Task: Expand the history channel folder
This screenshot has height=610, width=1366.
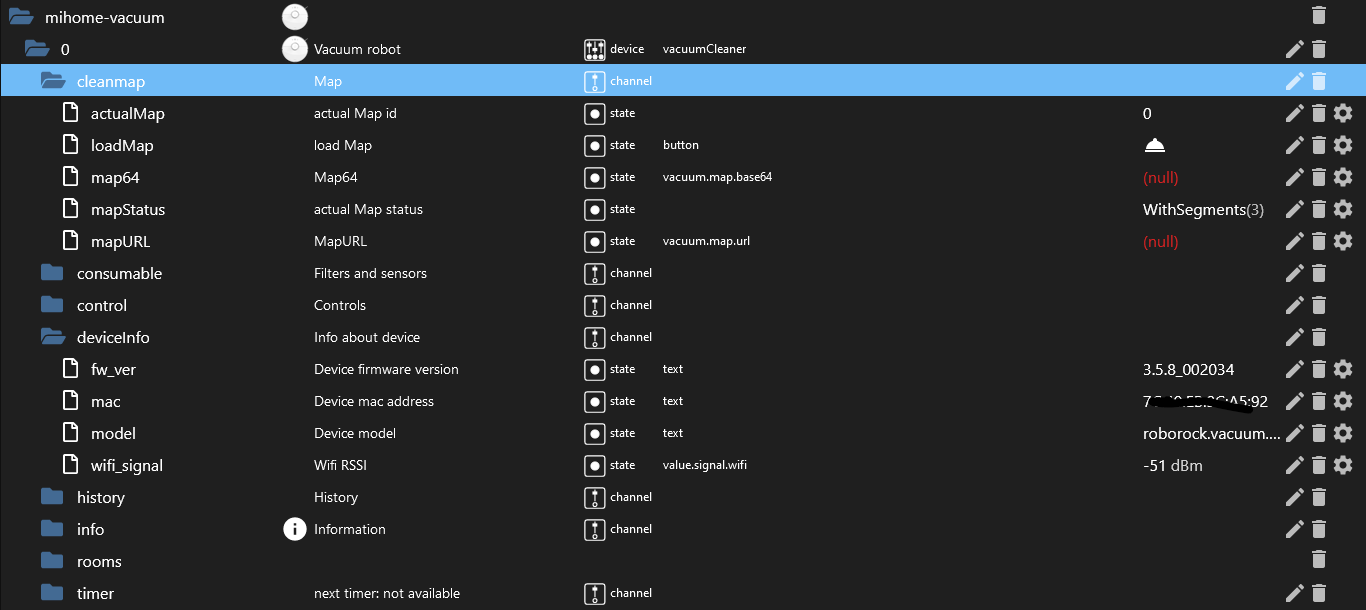Action: pos(52,497)
